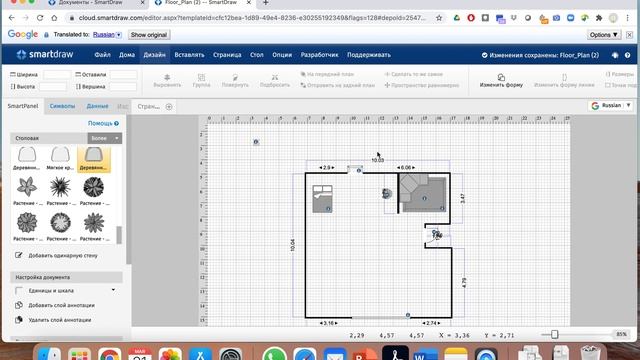Click the smartdraw logo
The width and height of the screenshot is (640, 360).
(x=45, y=54)
